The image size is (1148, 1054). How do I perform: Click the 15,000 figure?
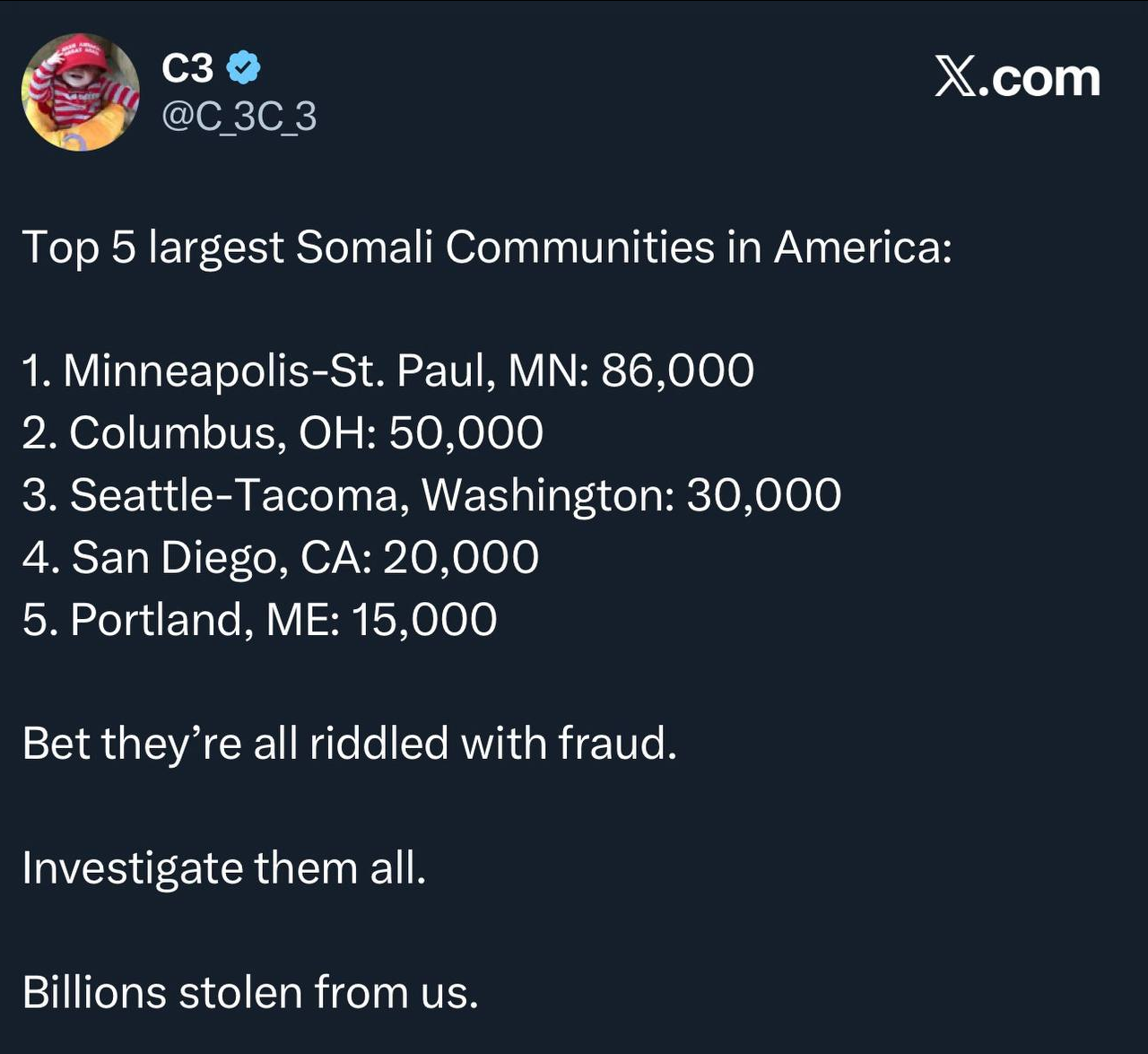click(423, 620)
